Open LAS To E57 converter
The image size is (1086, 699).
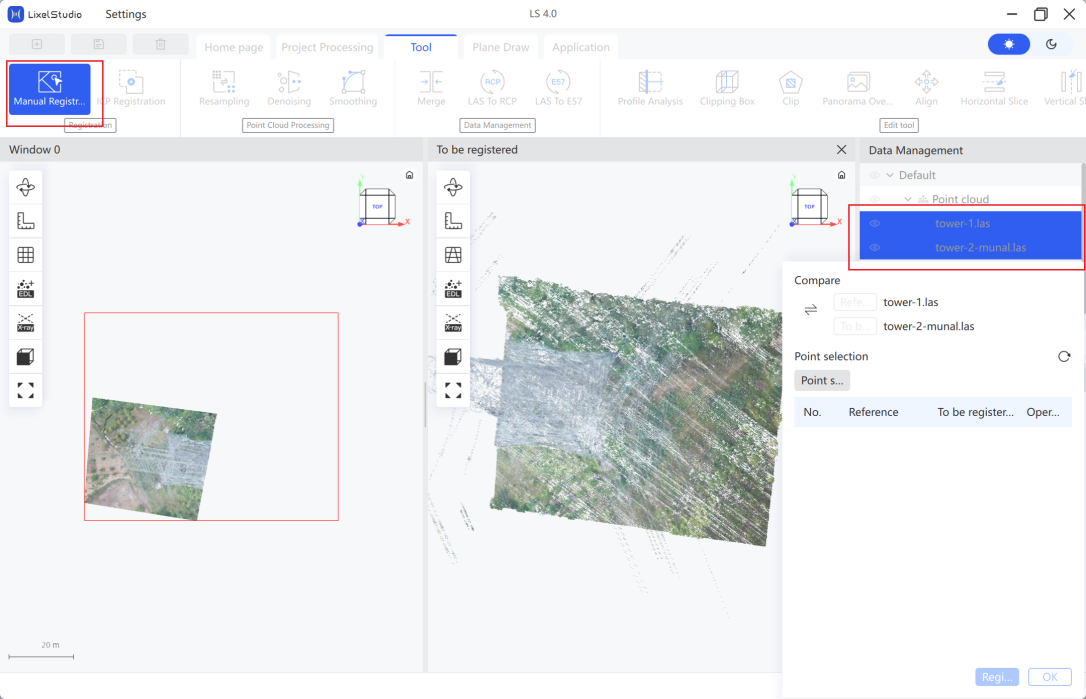(x=558, y=89)
